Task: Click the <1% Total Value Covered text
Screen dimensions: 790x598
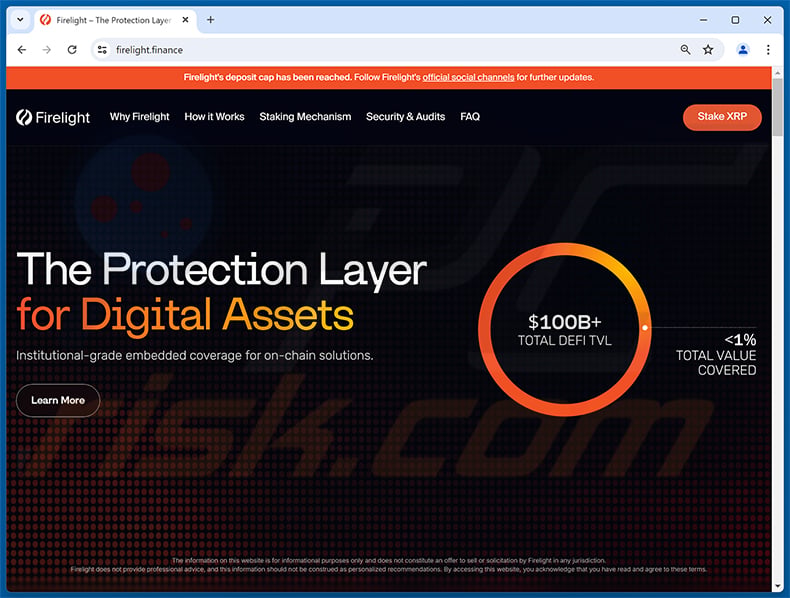Action: [716, 355]
